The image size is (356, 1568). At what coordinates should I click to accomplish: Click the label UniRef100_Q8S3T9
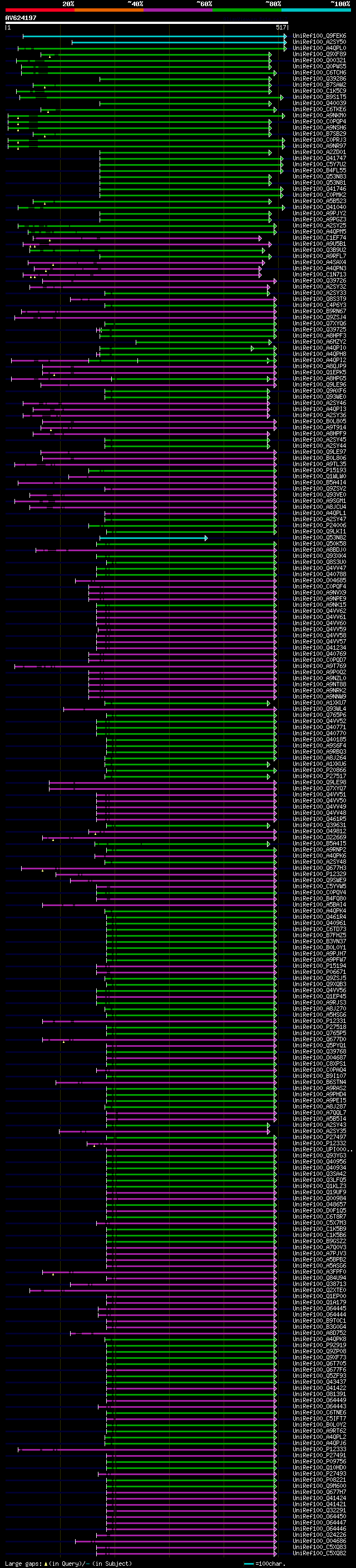(319, 299)
